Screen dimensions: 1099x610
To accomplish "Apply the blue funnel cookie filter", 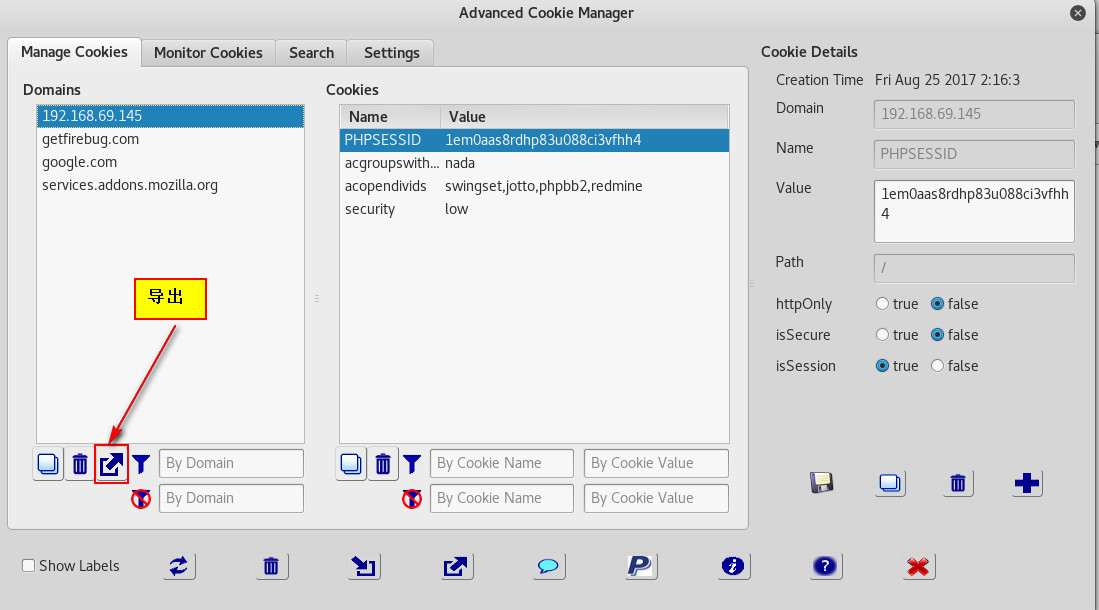I will pos(412,463).
